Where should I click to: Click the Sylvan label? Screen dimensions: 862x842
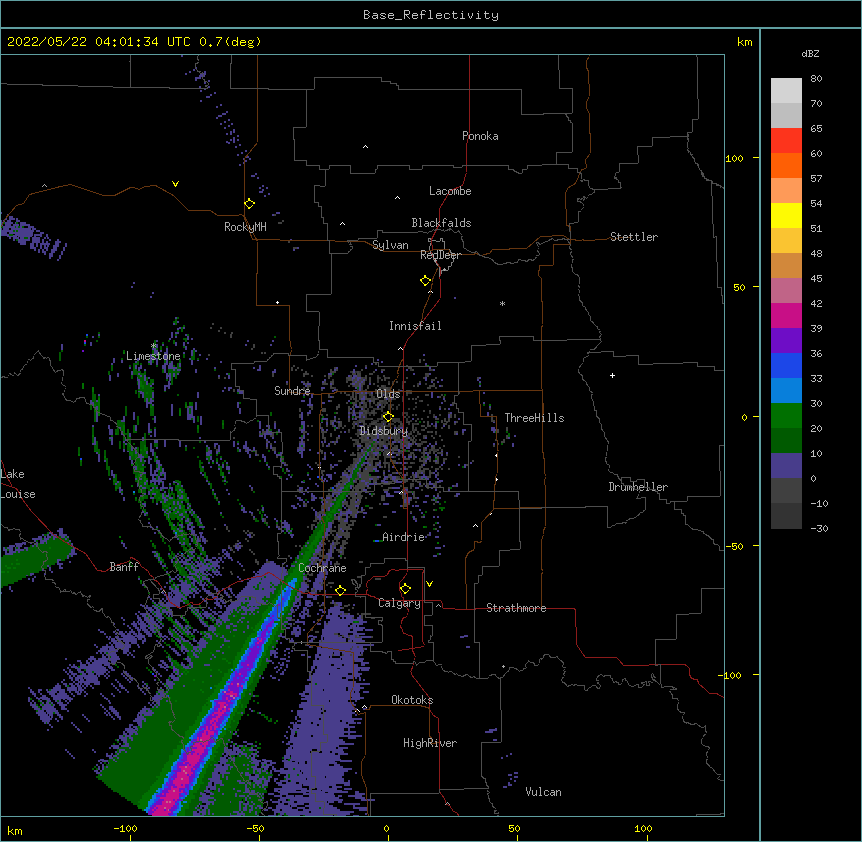(390, 245)
